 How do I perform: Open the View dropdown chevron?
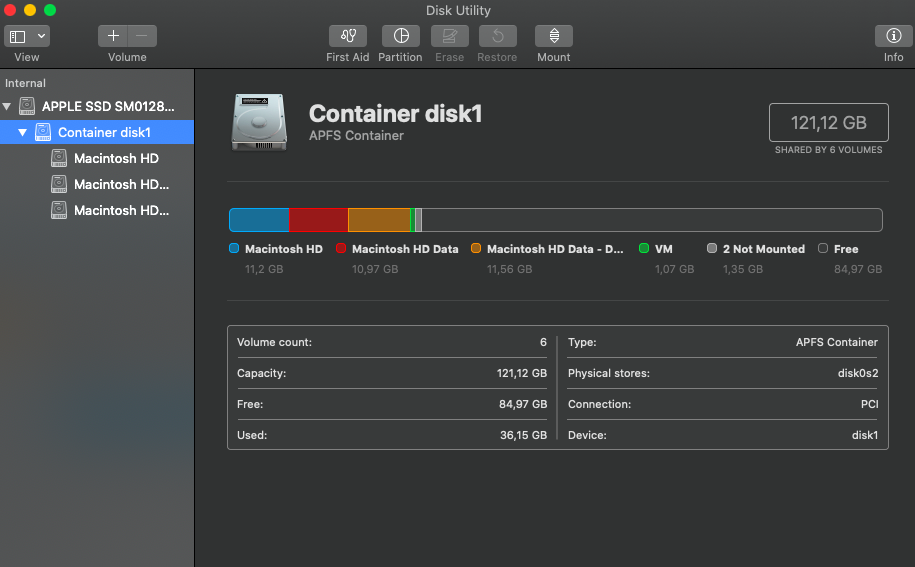[x=41, y=36]
